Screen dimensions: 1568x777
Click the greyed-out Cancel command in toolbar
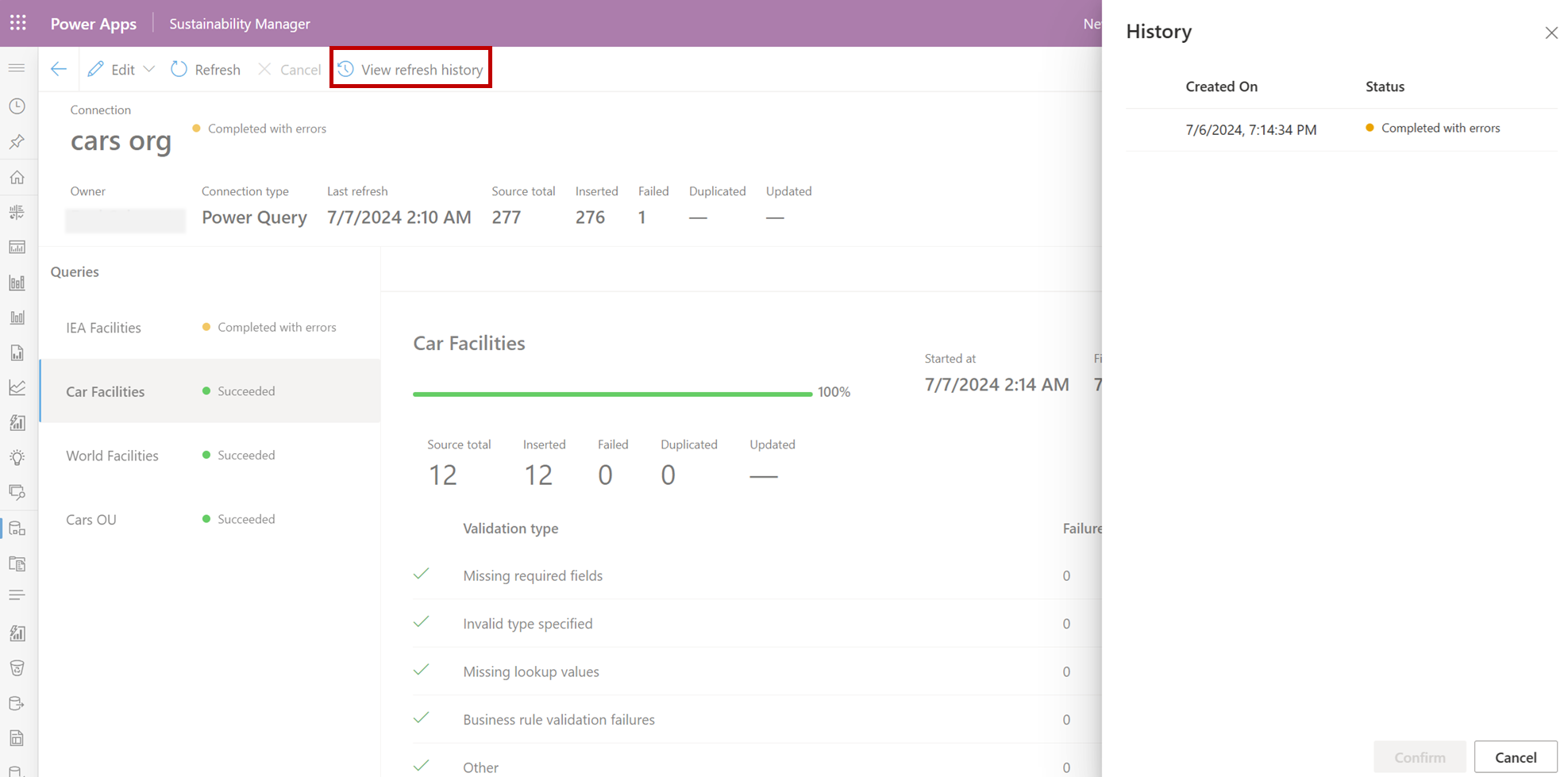point(289,70)
